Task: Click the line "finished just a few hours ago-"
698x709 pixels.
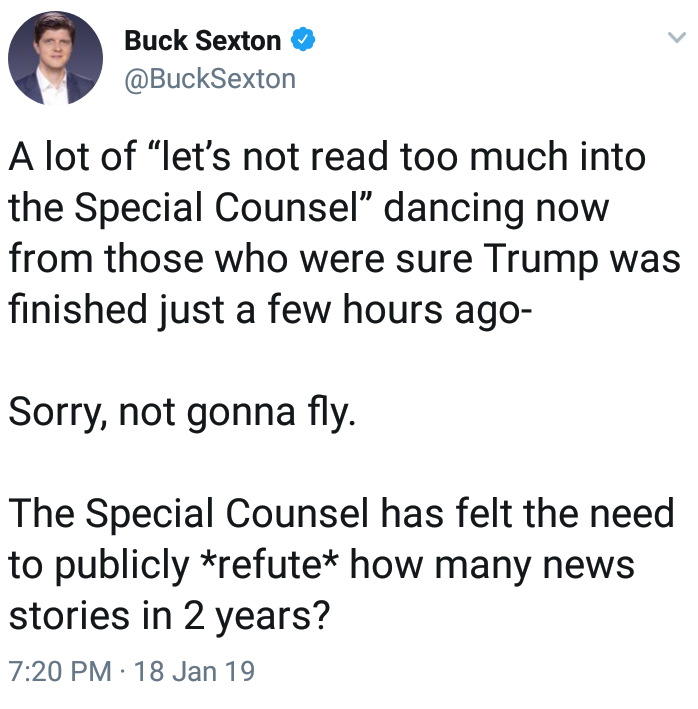Action: coord(270,311)
